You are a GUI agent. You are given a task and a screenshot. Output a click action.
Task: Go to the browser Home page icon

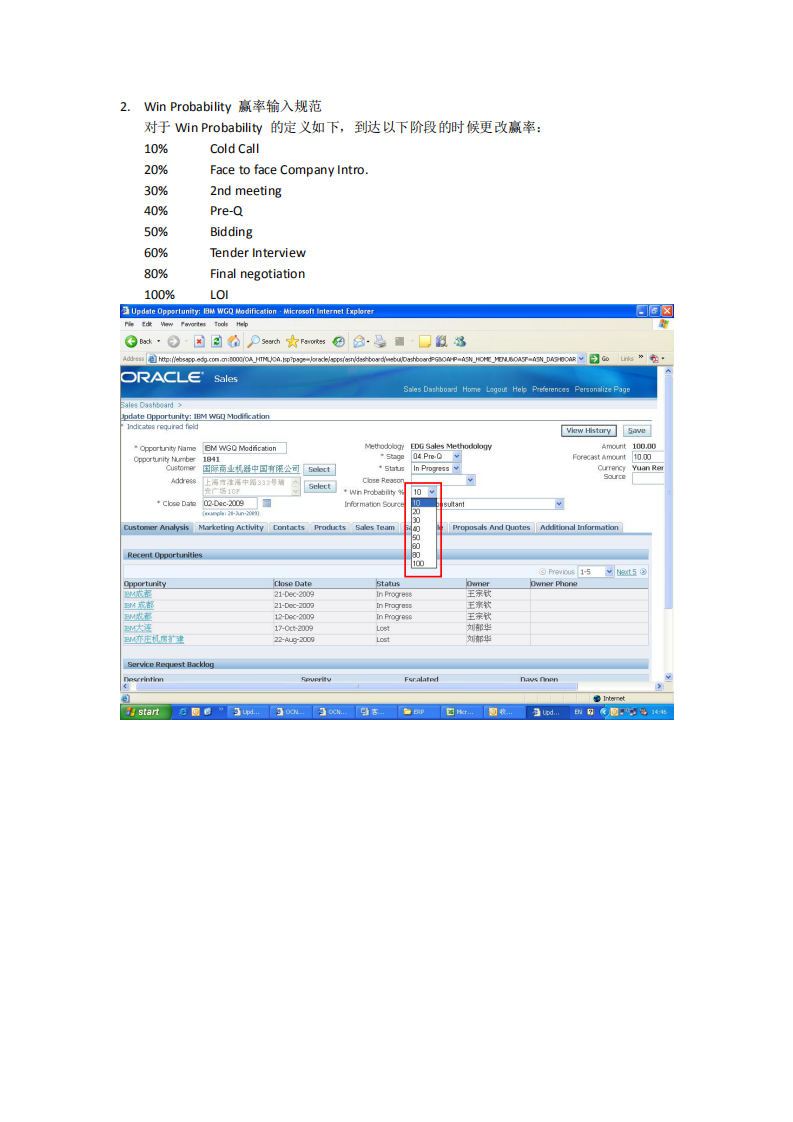pos(233,341)
